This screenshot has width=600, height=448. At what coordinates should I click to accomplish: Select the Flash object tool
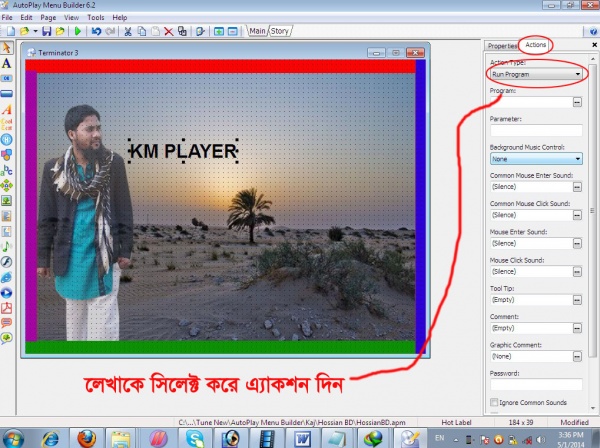click(x=7, y=262)
